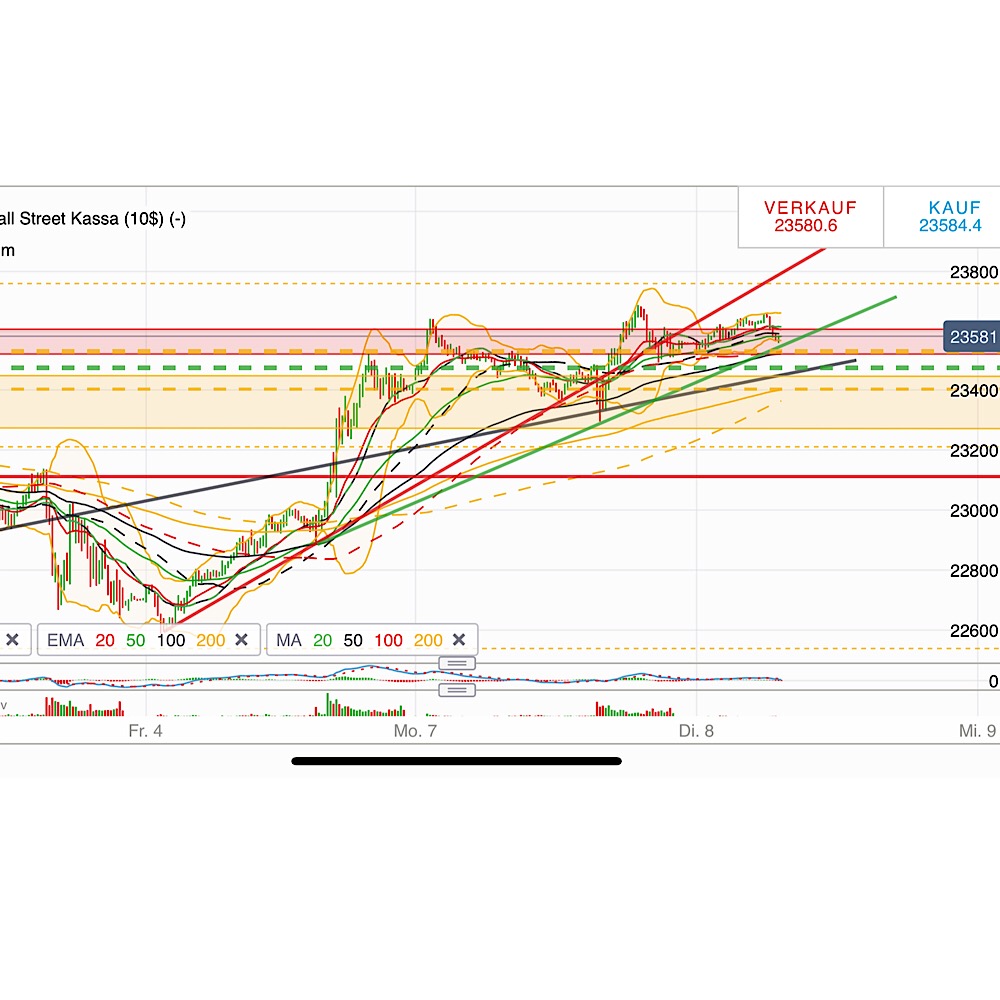Select the Wall Street Kassa (10$) instrument title
Viewport: 1000px width, 1000px height.
click(95, 218)
